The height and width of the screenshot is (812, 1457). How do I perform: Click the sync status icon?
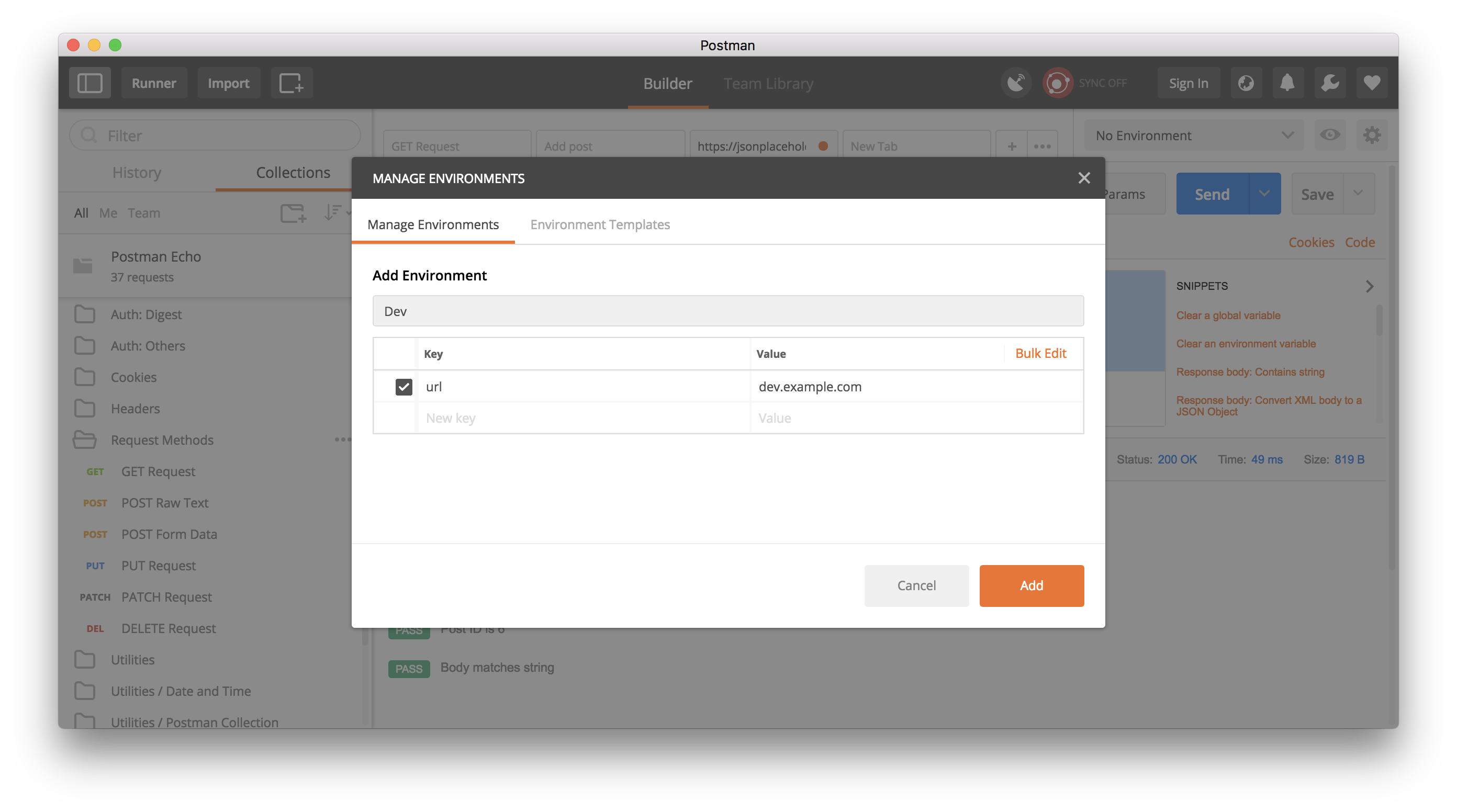click(x=1057, y=83)
